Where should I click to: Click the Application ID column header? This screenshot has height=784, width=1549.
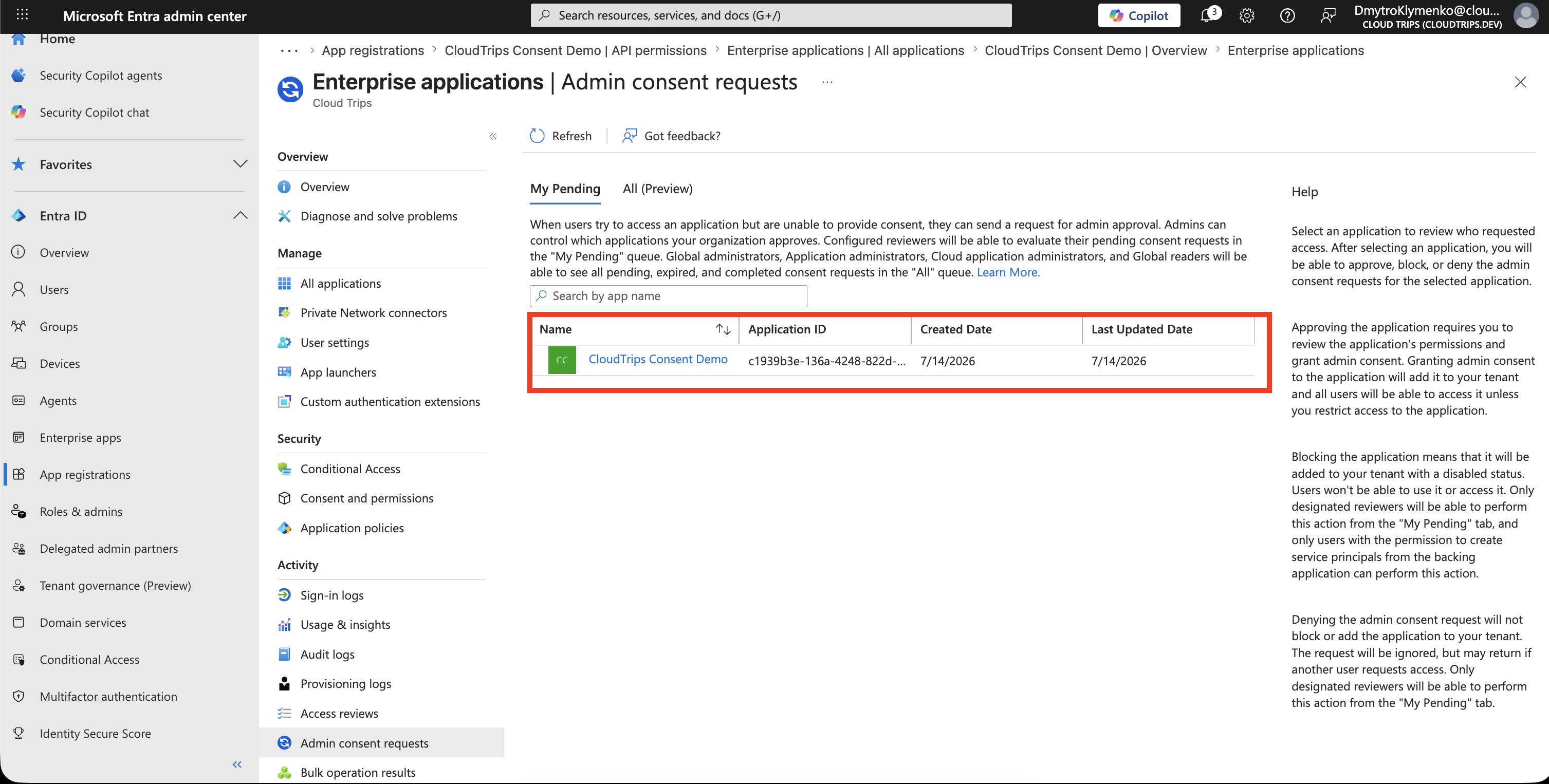(x=786, y=329)
